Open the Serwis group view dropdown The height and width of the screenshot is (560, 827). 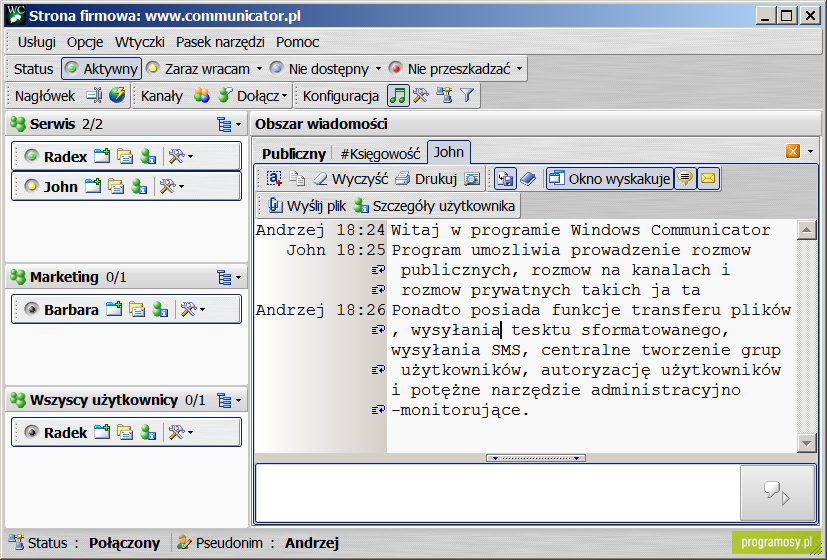[229, 125]
